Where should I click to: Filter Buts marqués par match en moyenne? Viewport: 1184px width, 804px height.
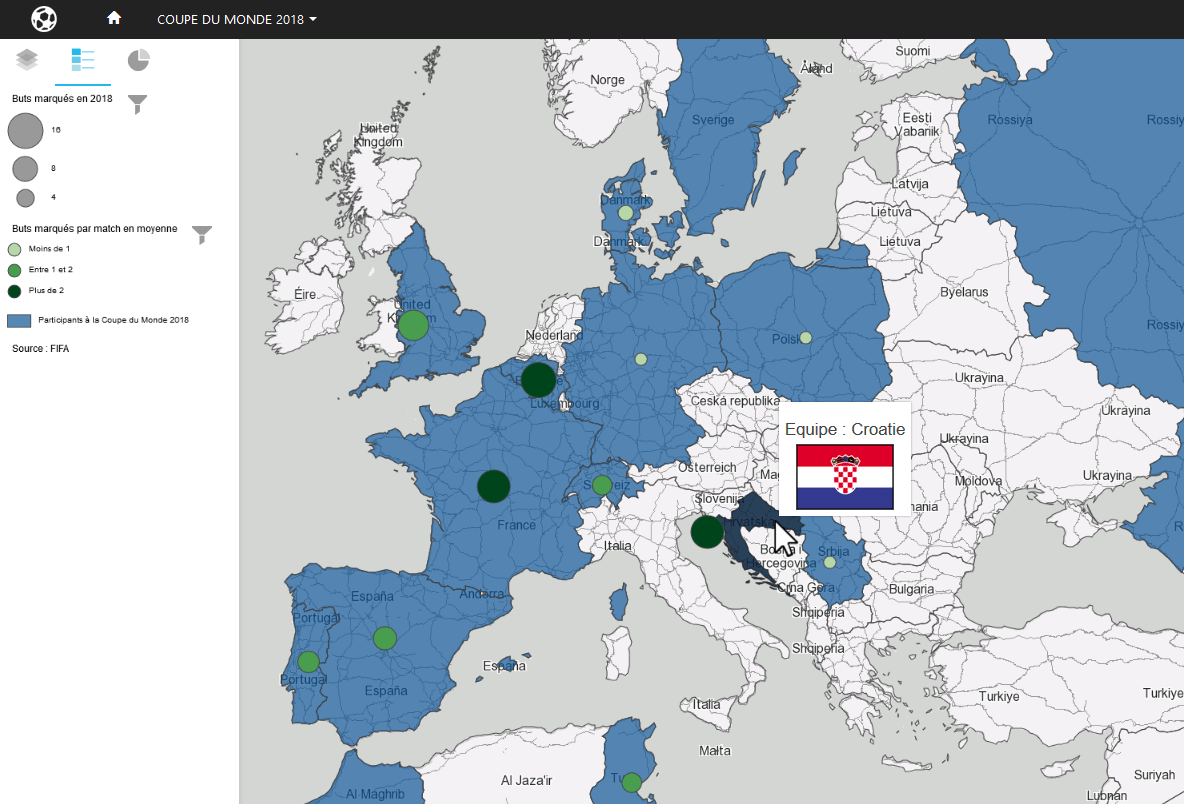pyautogui.click(x=202, y=235)
